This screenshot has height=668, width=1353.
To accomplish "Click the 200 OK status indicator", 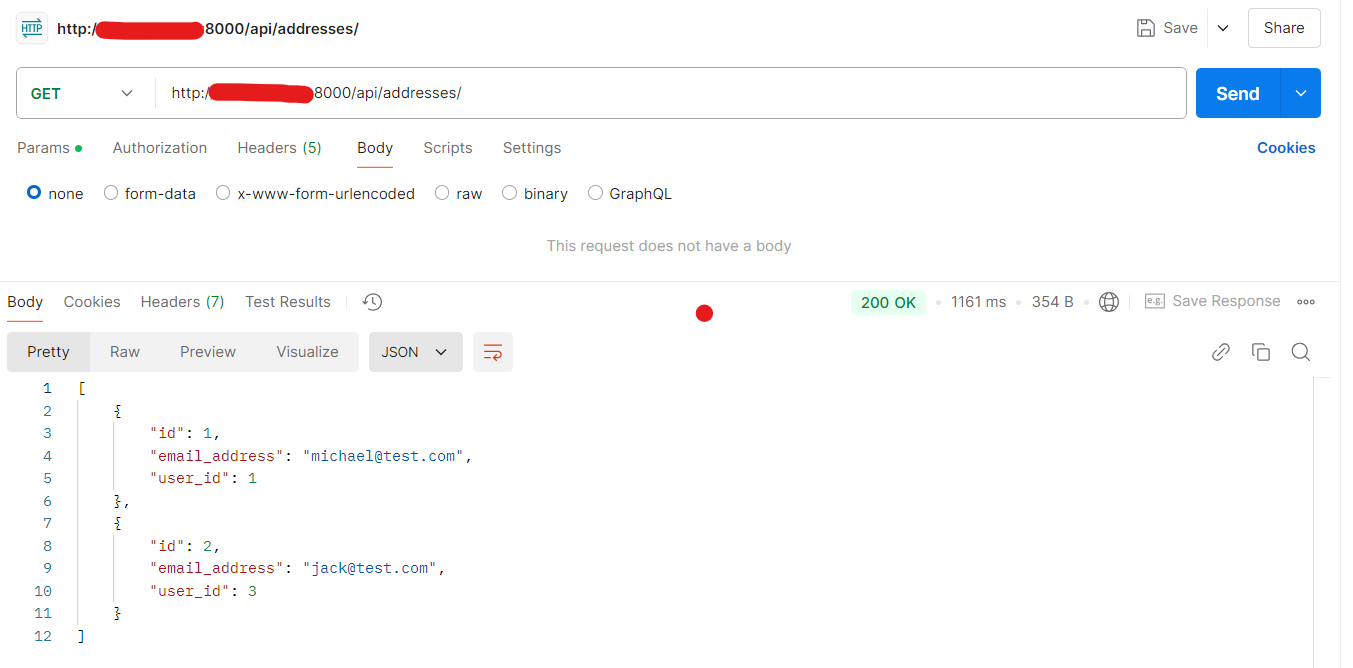I will point(888,301).
